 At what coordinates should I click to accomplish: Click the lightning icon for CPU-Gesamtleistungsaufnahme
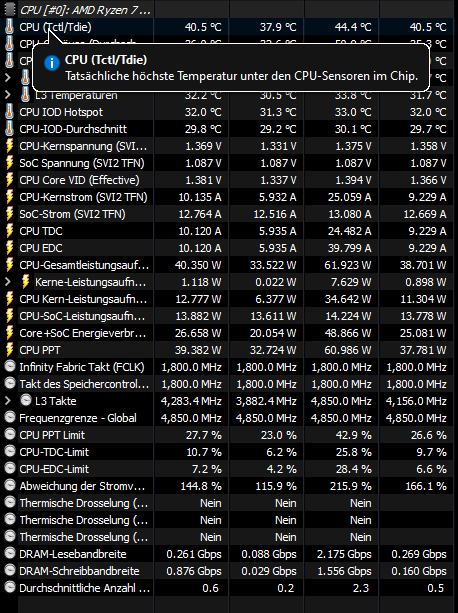9,265
